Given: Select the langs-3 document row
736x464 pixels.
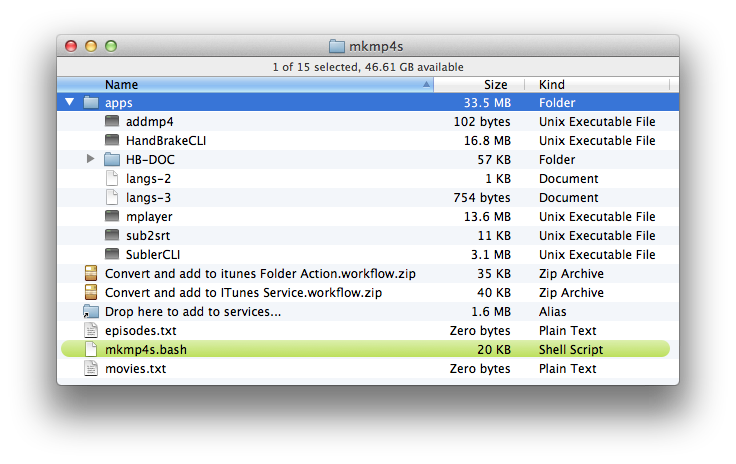Looking at the screenshot, I should pyautogui.click(x=368, y=197).
